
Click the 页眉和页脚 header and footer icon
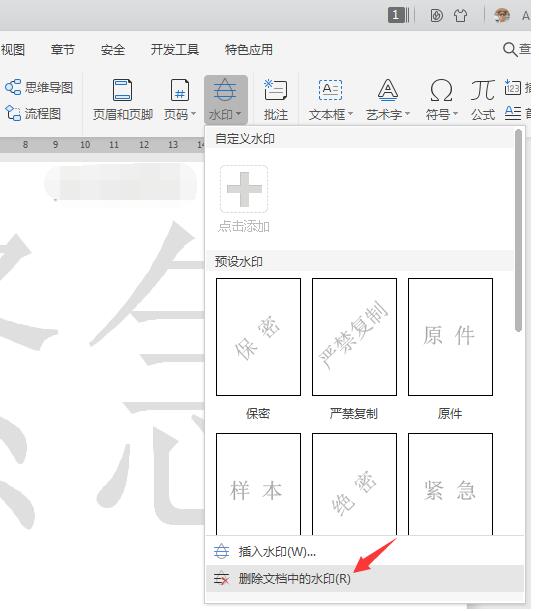tap(122, 90)
